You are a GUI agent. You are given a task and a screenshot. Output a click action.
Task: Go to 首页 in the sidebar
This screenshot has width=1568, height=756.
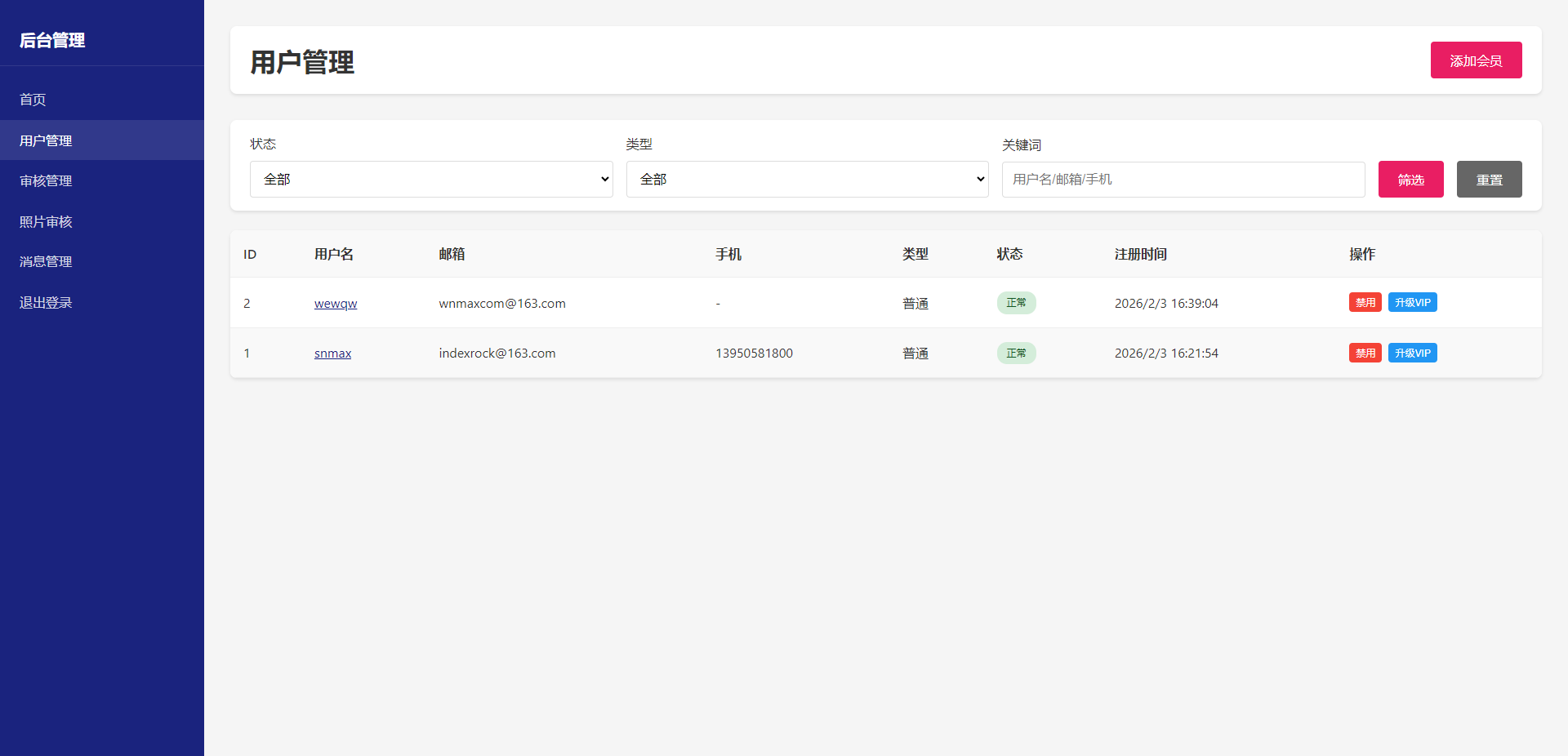click(x=33, y=100)
